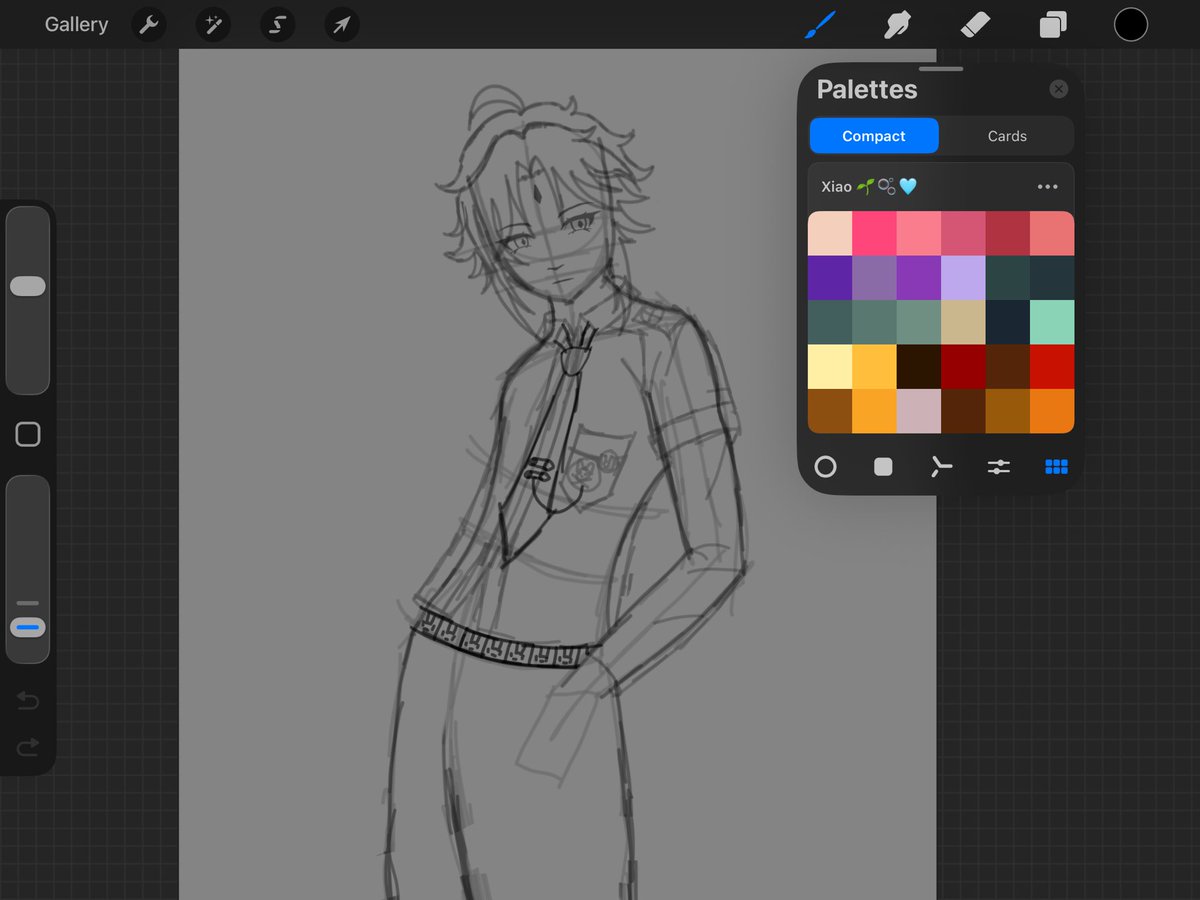Select the Eraser tool
The image size is (1200, 900).
[974, 25]
